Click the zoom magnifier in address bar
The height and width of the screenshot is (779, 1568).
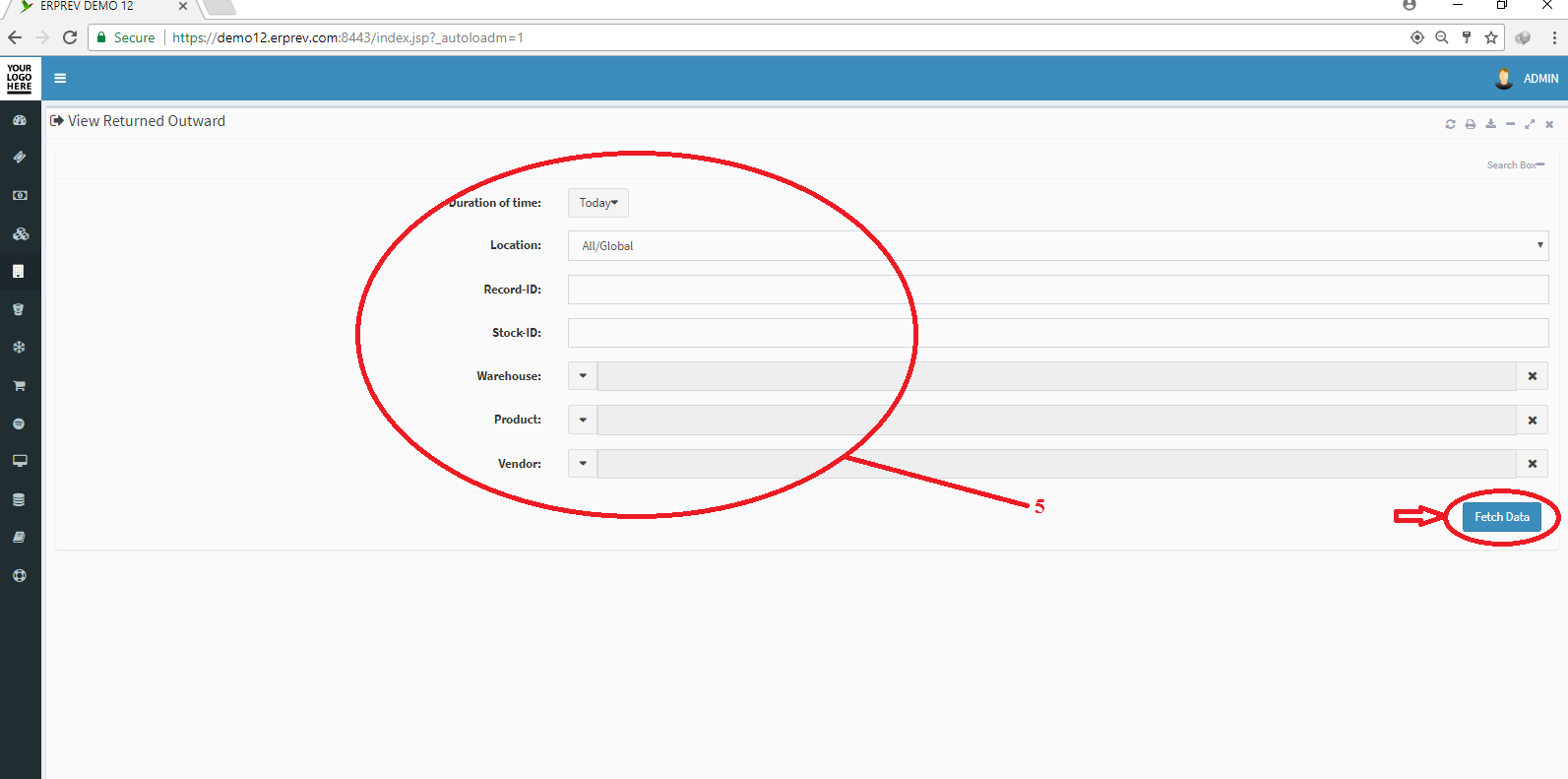click(x=1442, y=37)
